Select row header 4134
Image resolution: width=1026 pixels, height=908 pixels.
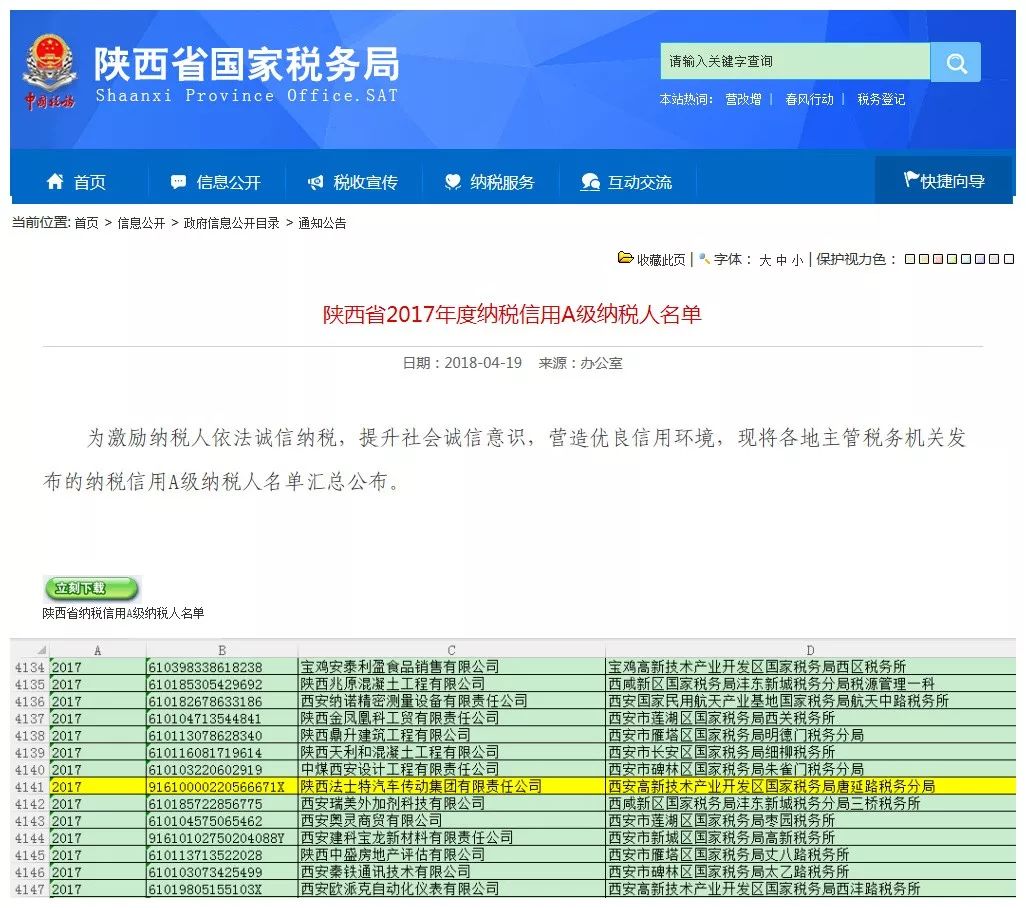click(29, 667)
